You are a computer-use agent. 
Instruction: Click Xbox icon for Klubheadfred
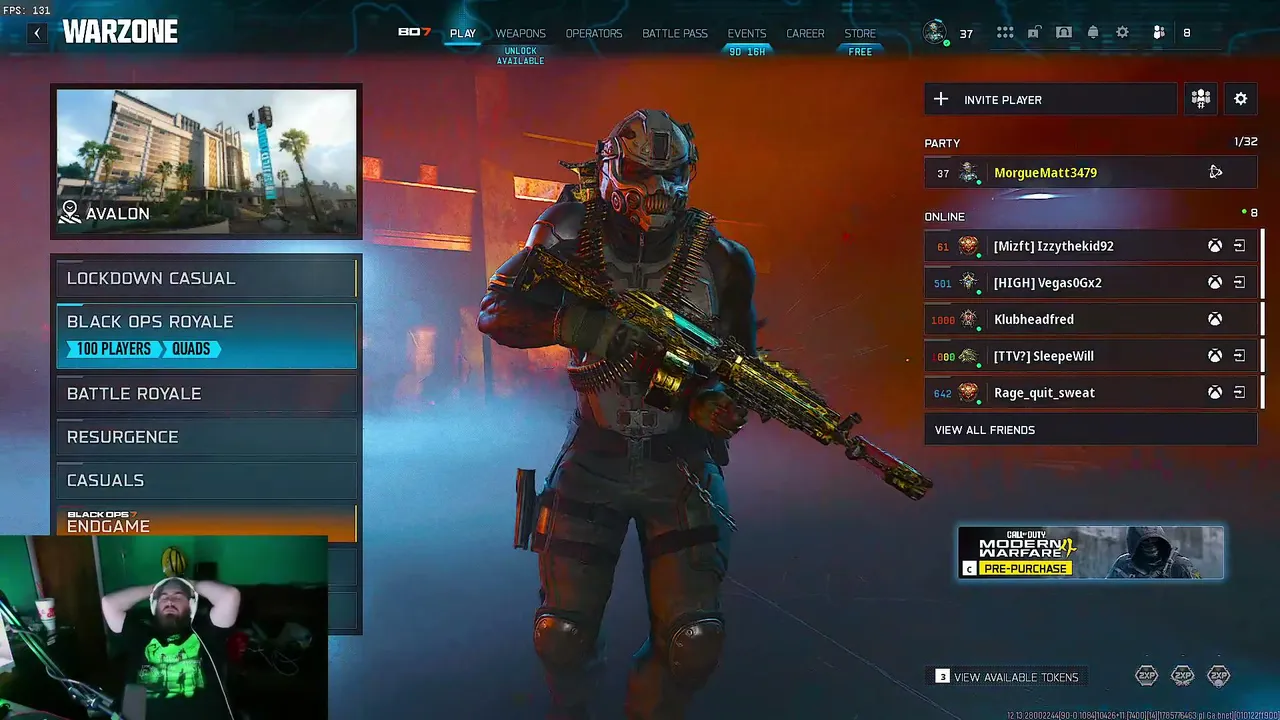[x=1215, y=320]
